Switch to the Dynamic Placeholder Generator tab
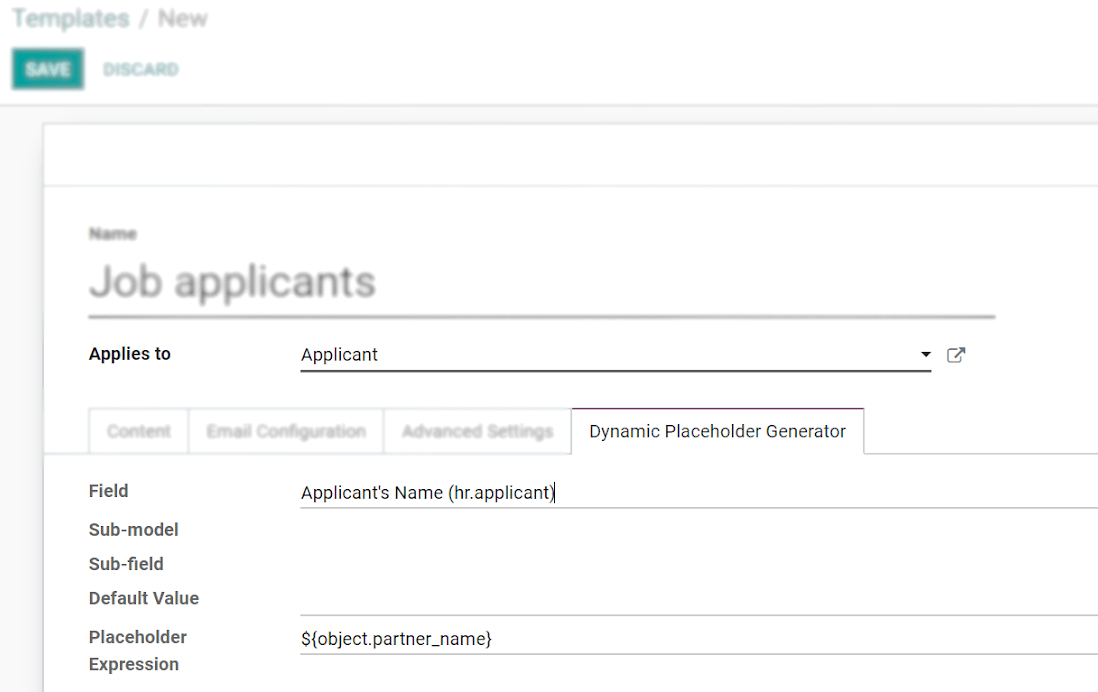Viewport: 1098px width, 692px height. [716, 431]
